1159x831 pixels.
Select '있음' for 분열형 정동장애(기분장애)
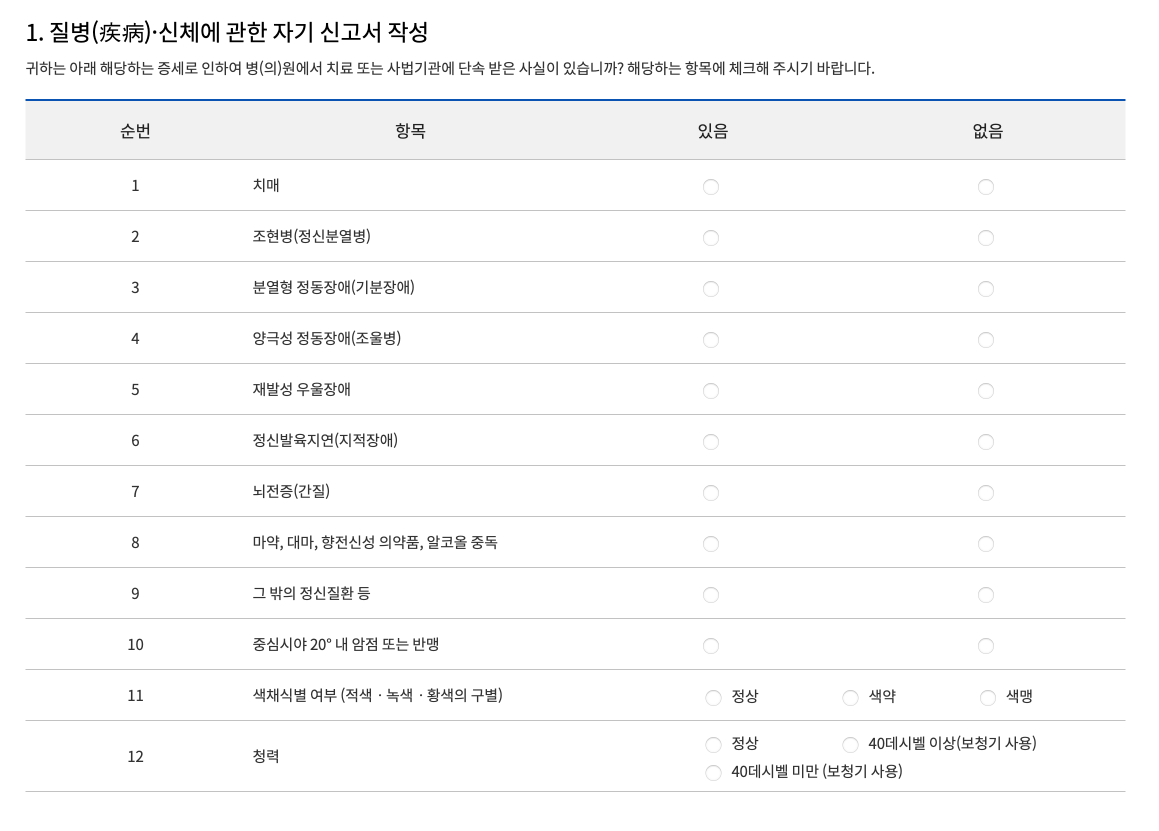coord(711,288)
